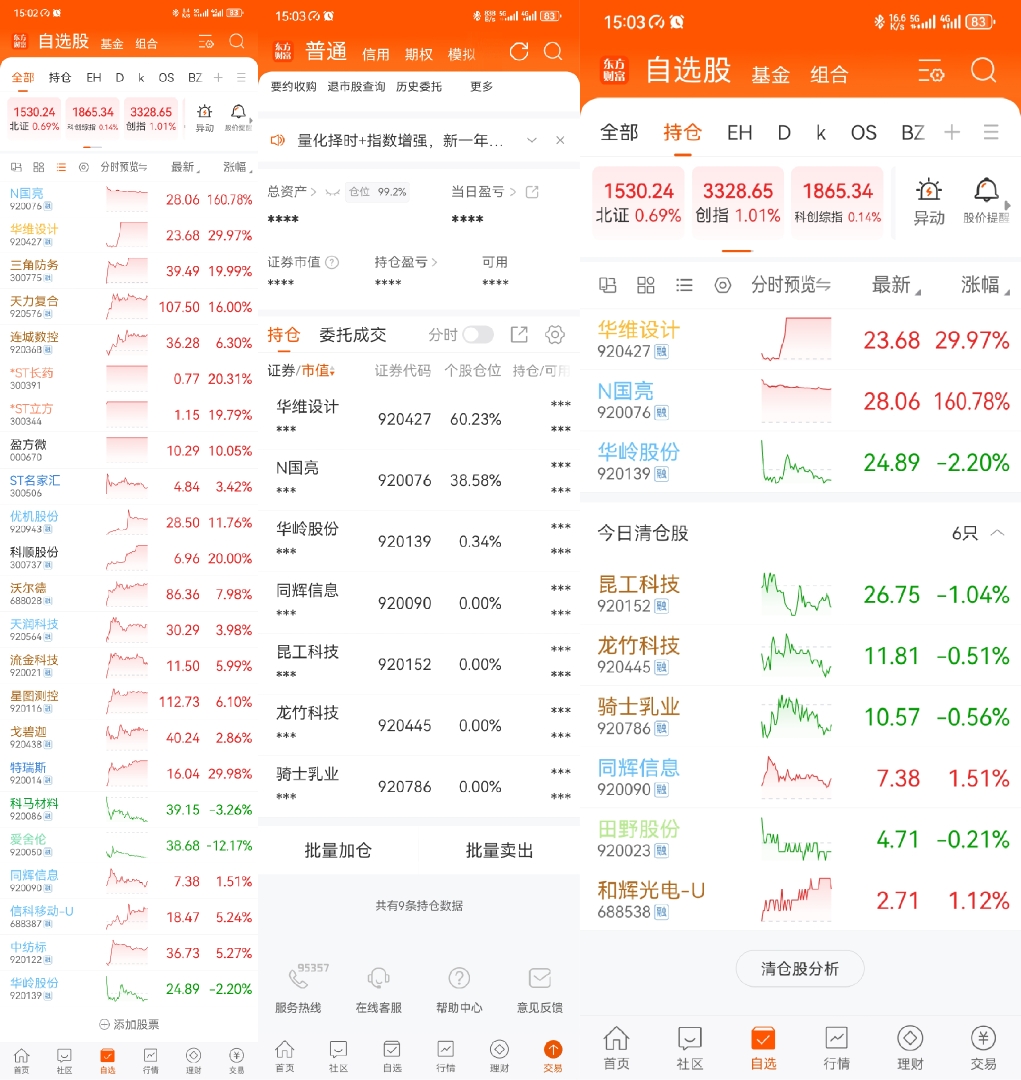1021x1080 pixels.
Task: Collapse the 今日清仓股 section with the chevron
Action: click(998, 532)
